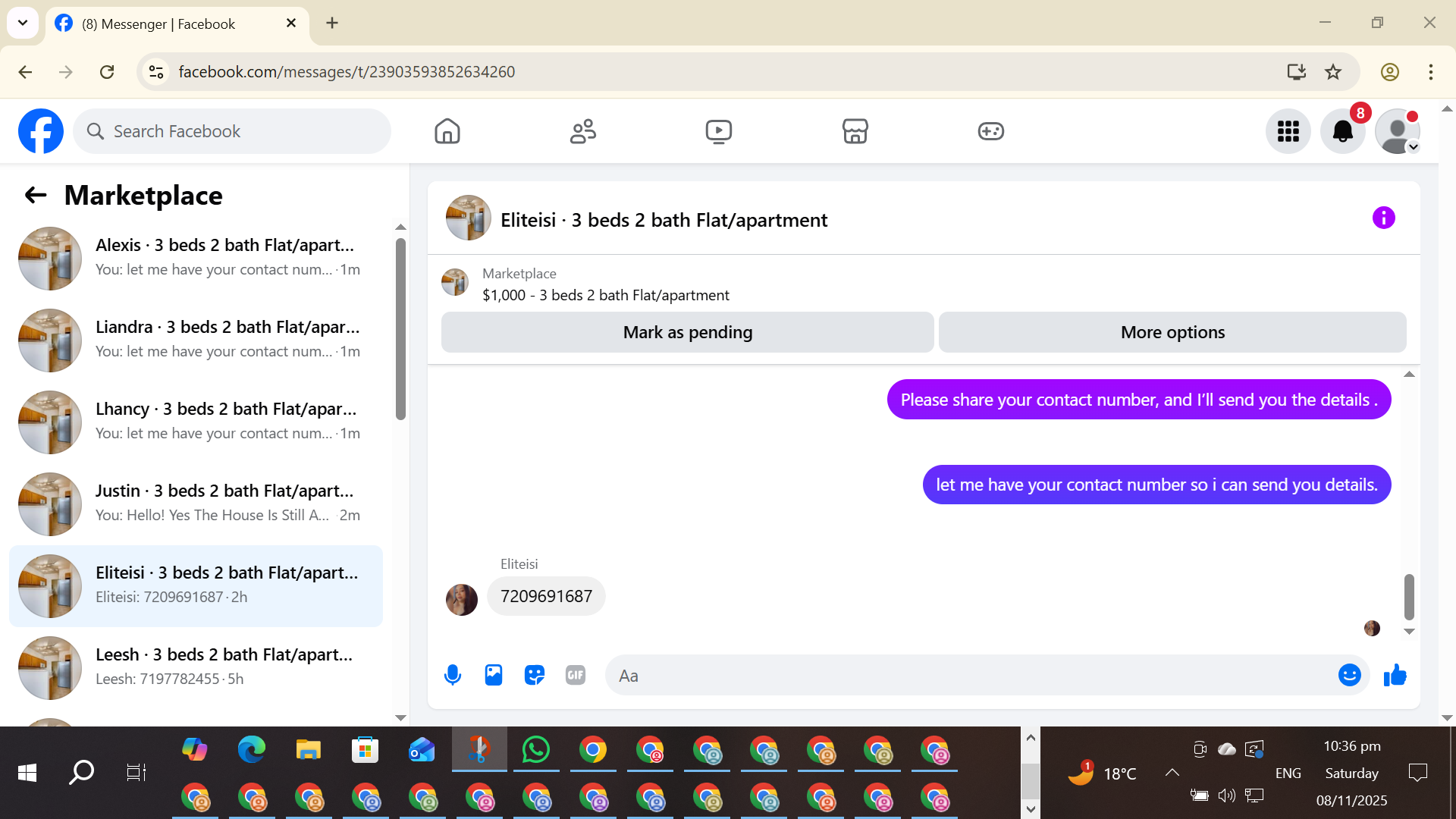
Task: Open conversation information icon
Action: [1383, 218]
